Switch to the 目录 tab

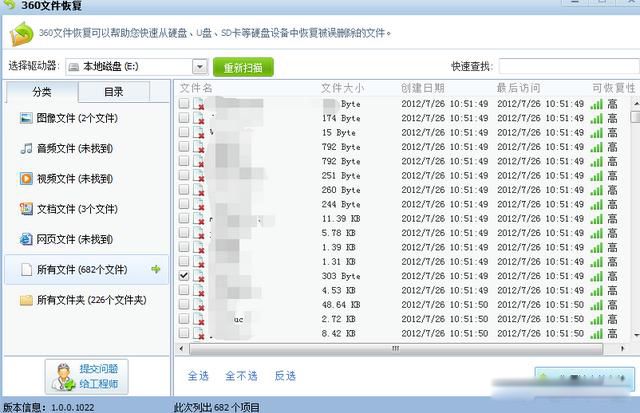point(114,92)
